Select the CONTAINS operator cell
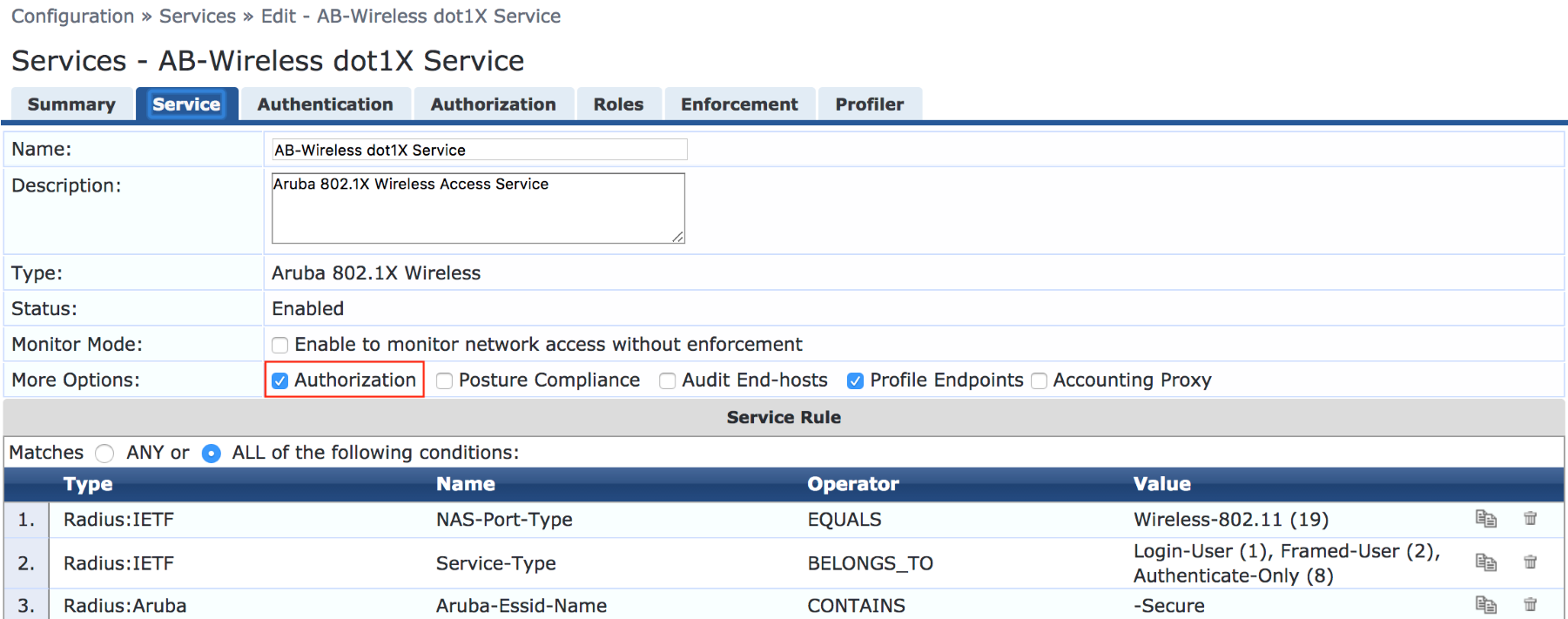Screen dimensions: 1568x619 click(857, 606)
